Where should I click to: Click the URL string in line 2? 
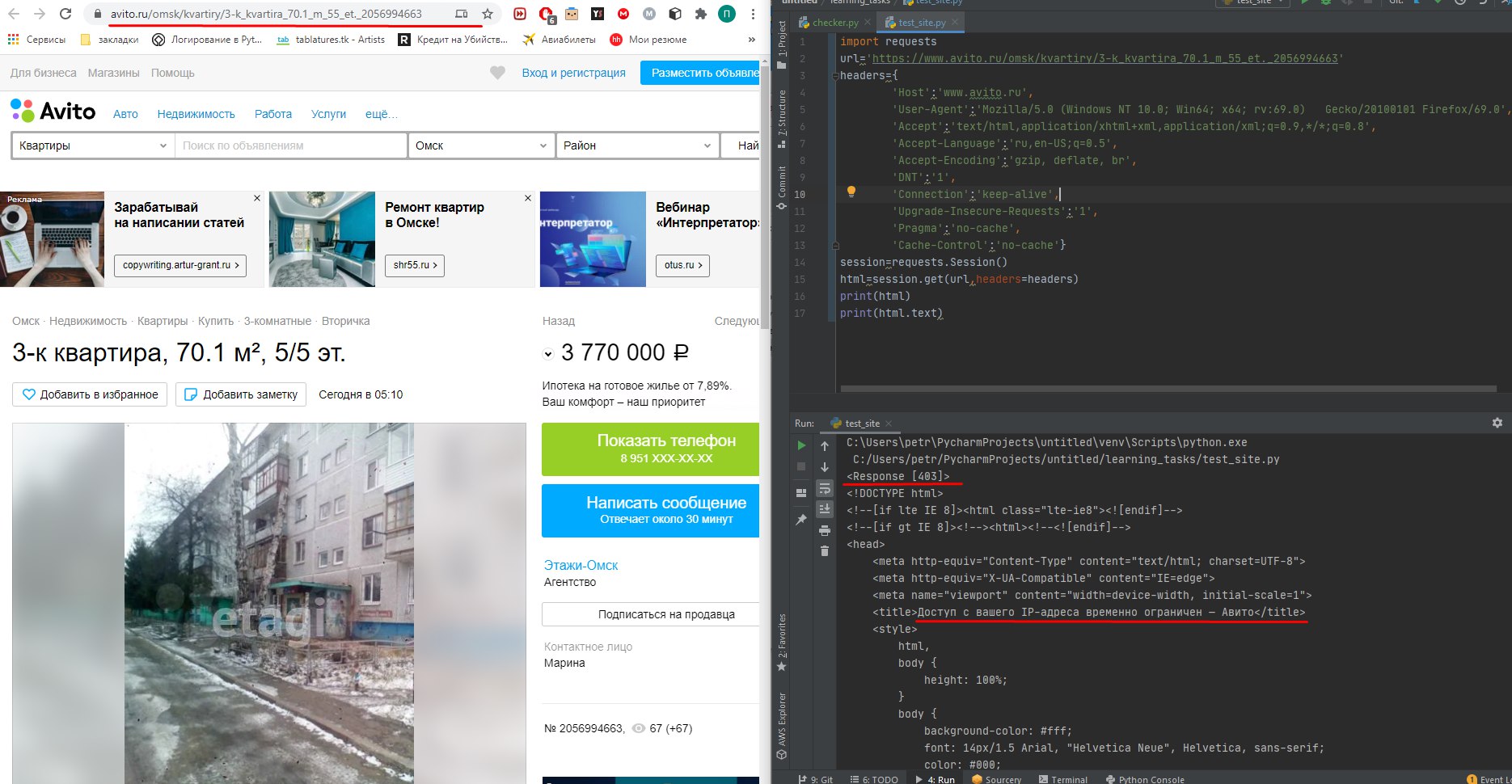[1104, 58]
